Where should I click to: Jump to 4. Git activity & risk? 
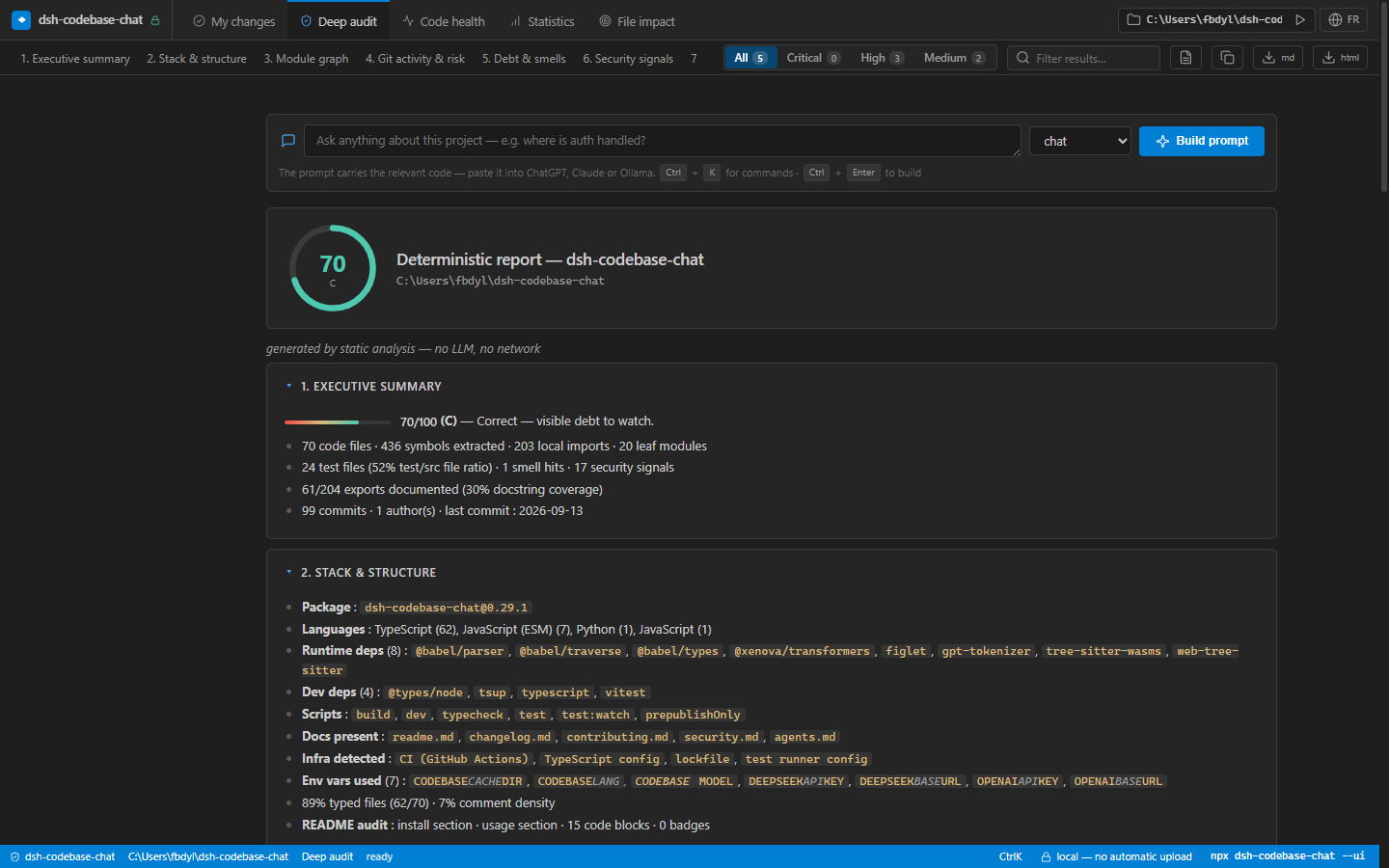[x=415, y=59]
